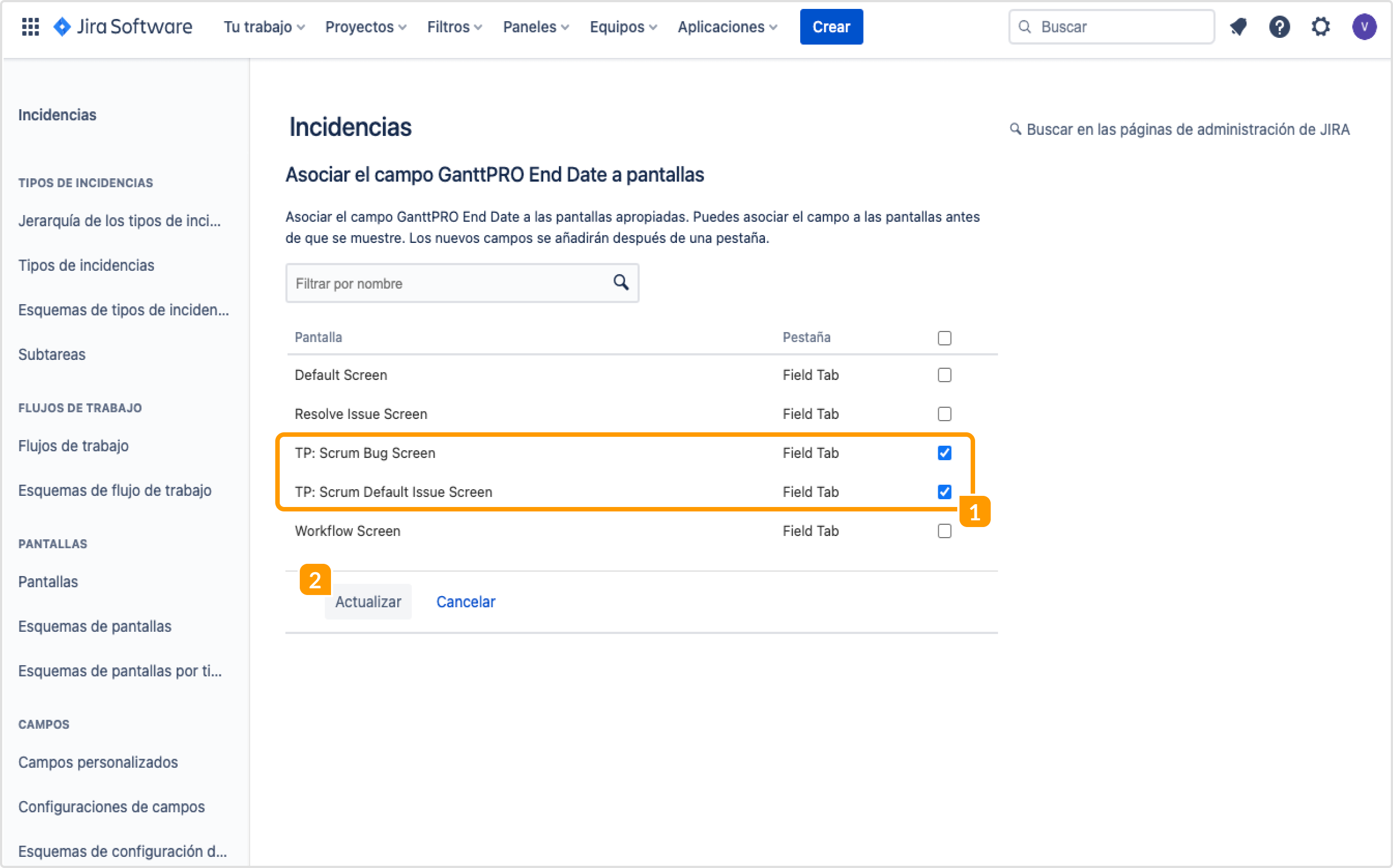Viewport: 1393px width, 868px height.
Task: Expand the Aplicaciones dropdown
Action: click(x=727, y=27)
